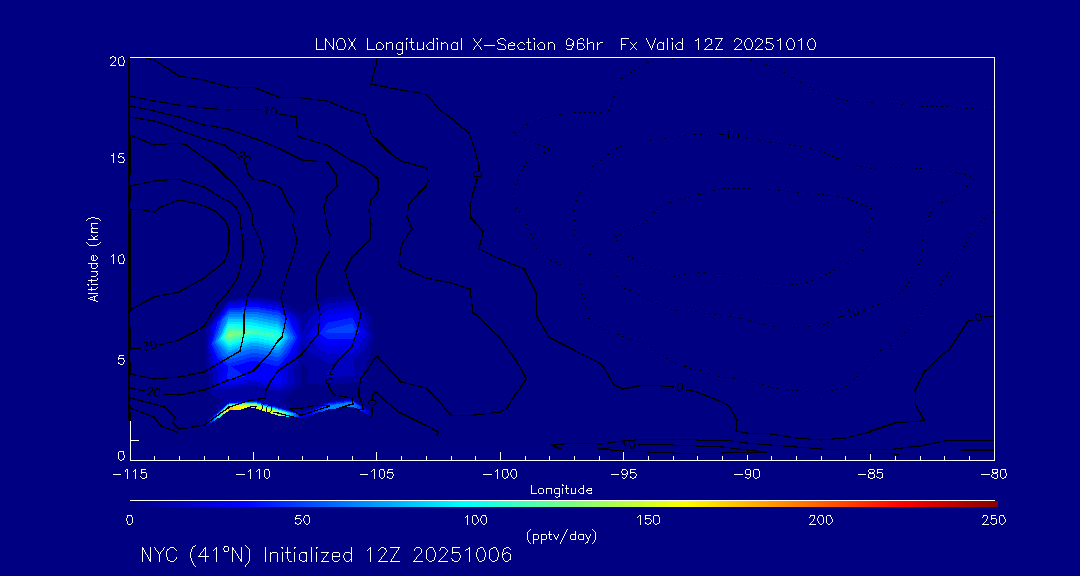
Task: Click the -80 longitude tick label
Action: point(993,474)
